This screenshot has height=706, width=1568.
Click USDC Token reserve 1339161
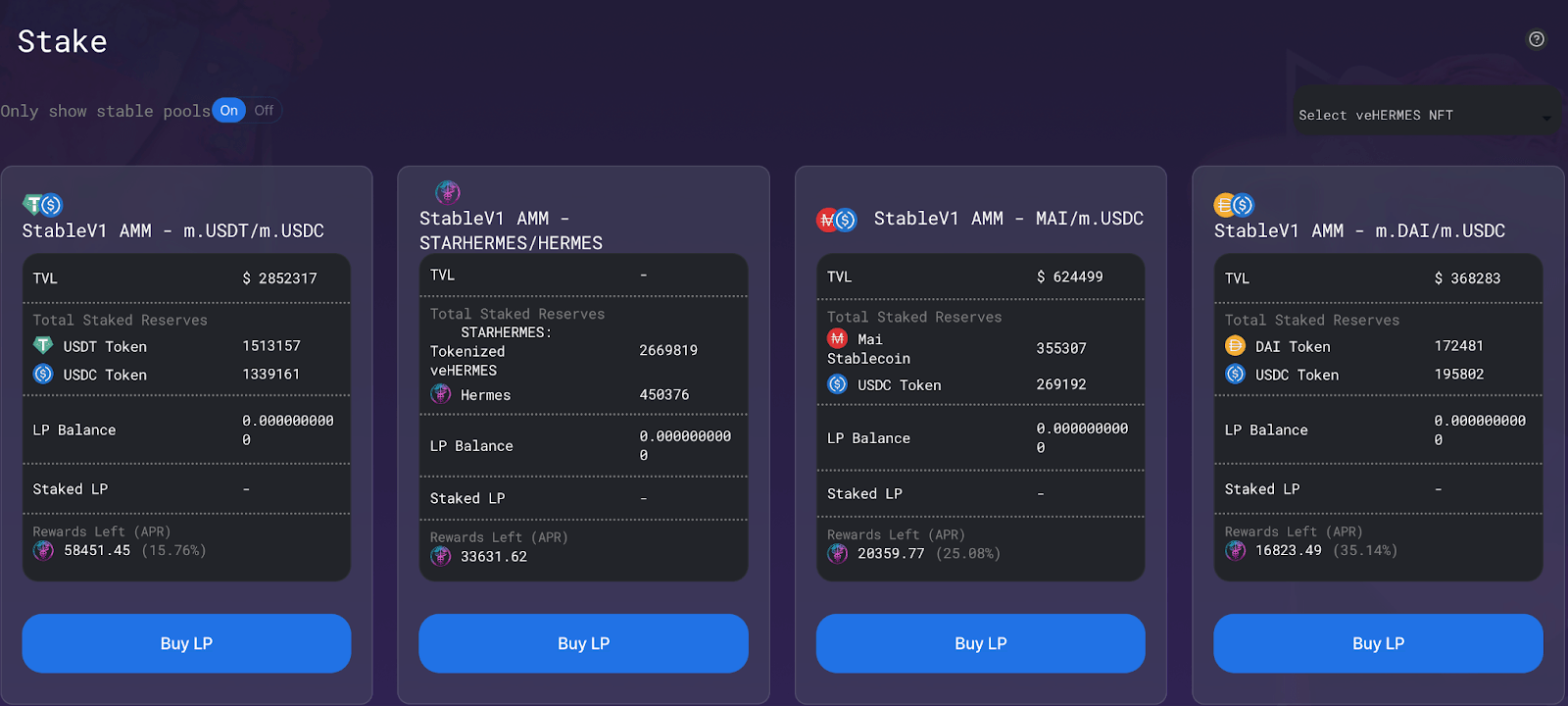pyautogui.click(x=271, y=374)
